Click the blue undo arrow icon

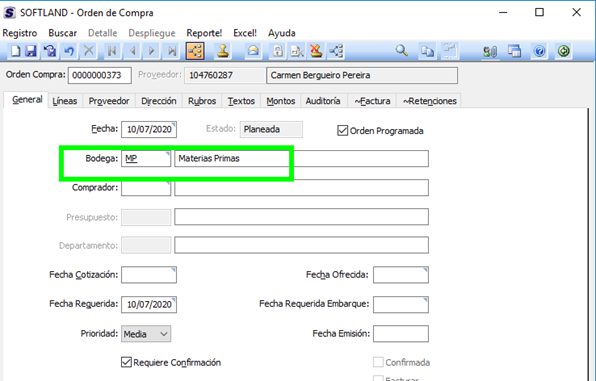pyautogui.click(x=69, y=51)
